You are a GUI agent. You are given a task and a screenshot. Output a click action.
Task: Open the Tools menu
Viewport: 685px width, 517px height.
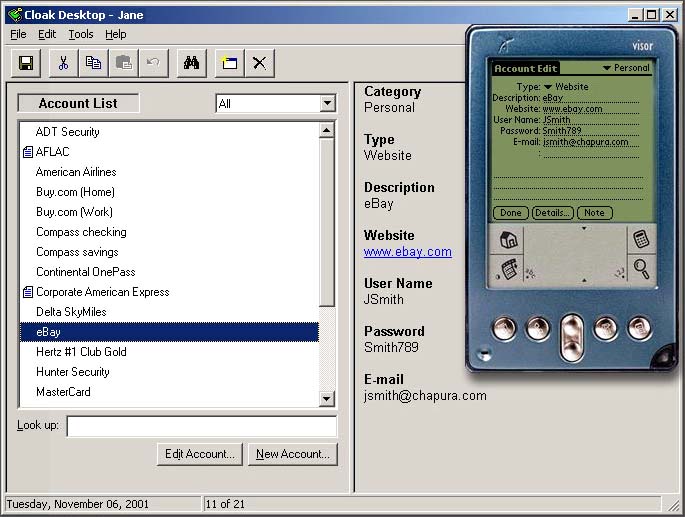click(81, 34)
